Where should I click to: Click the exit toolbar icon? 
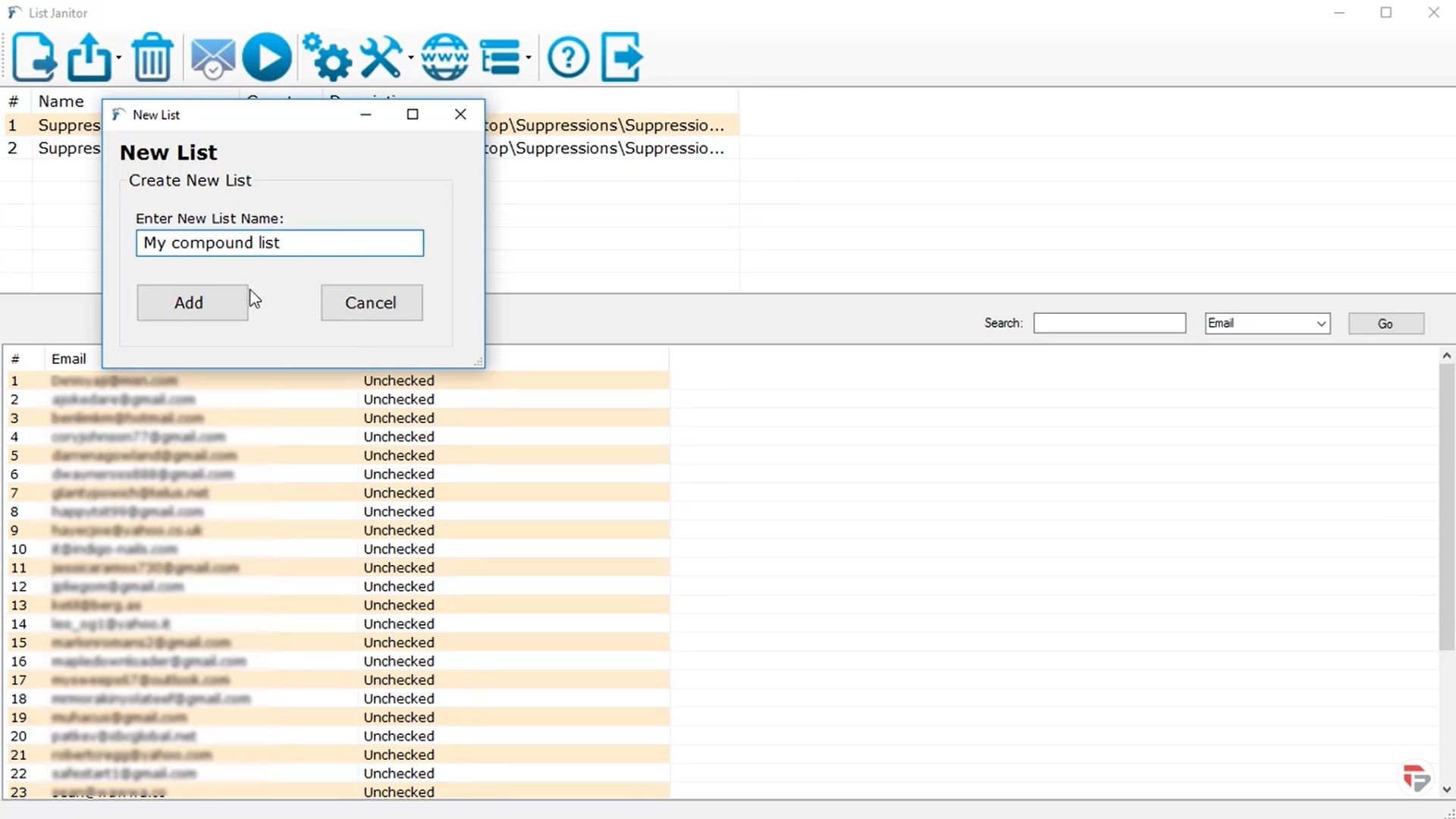point(621,57)
